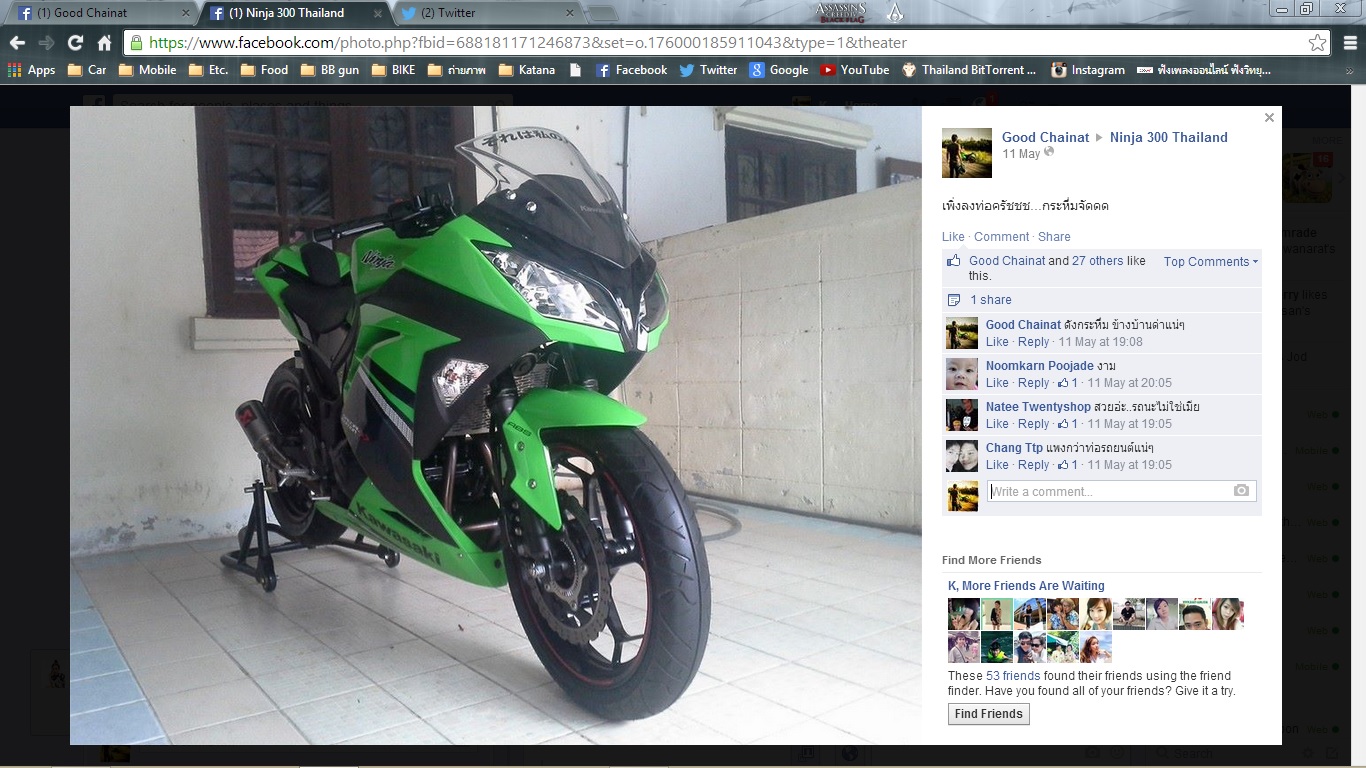Reply to Noomkarn Poojade's comment

1033,383
